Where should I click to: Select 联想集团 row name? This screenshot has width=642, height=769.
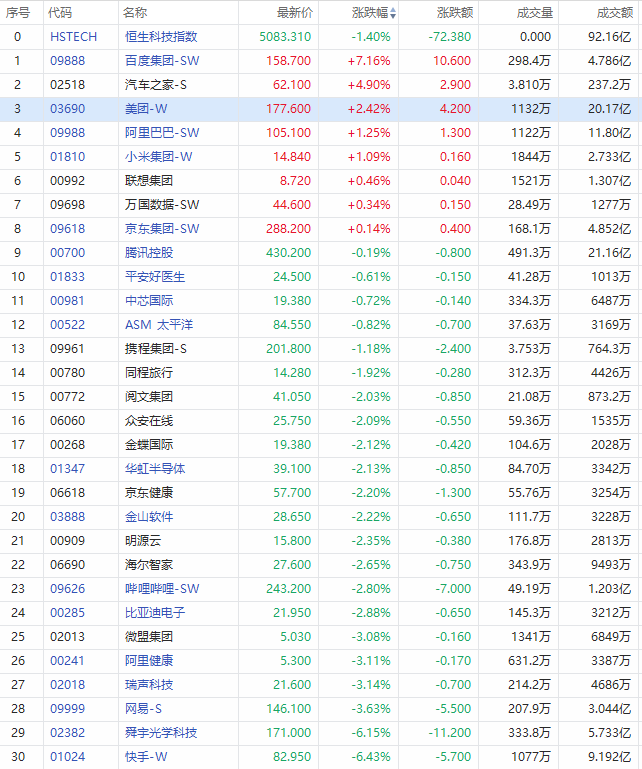click(149, 181)
